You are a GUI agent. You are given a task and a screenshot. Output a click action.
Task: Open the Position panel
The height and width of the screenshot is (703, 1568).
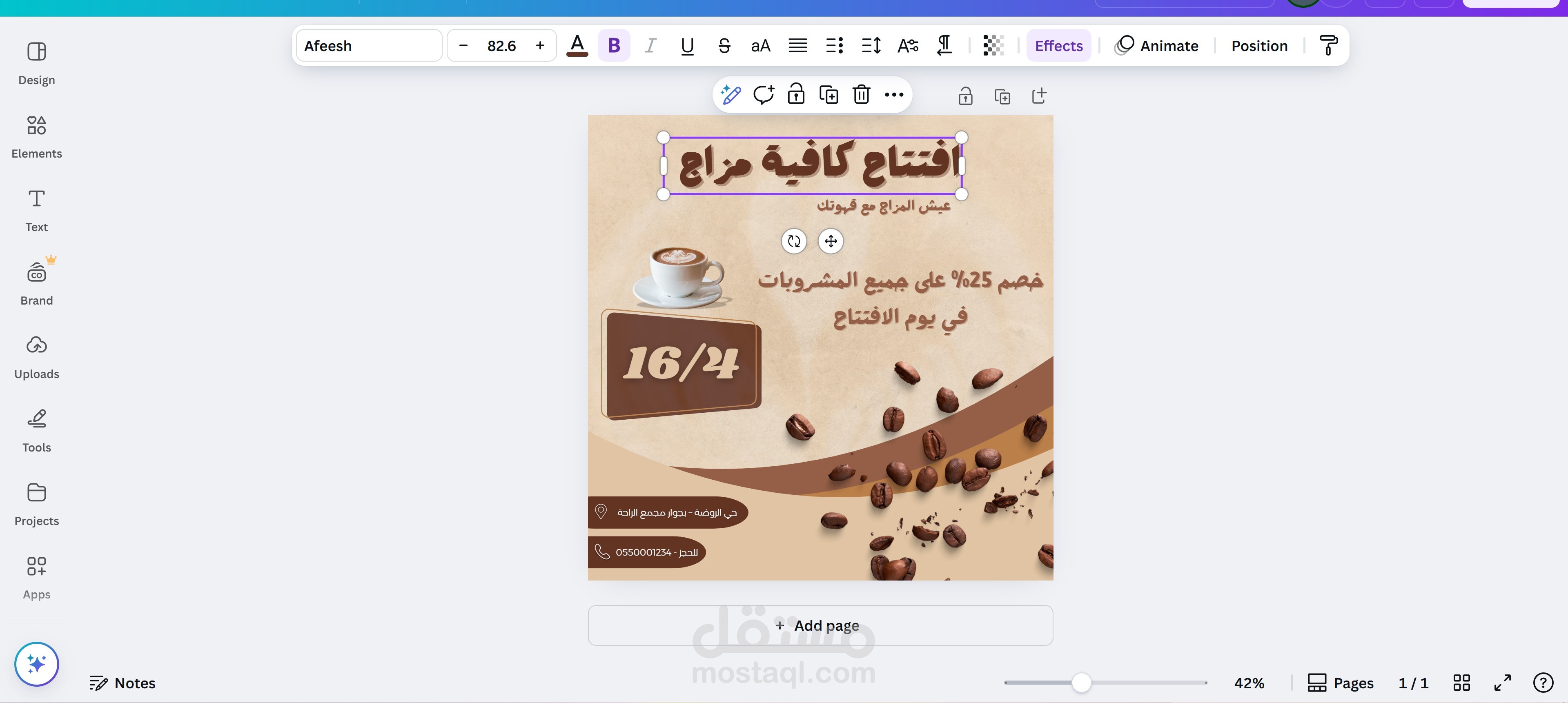tap(1259, 46)
